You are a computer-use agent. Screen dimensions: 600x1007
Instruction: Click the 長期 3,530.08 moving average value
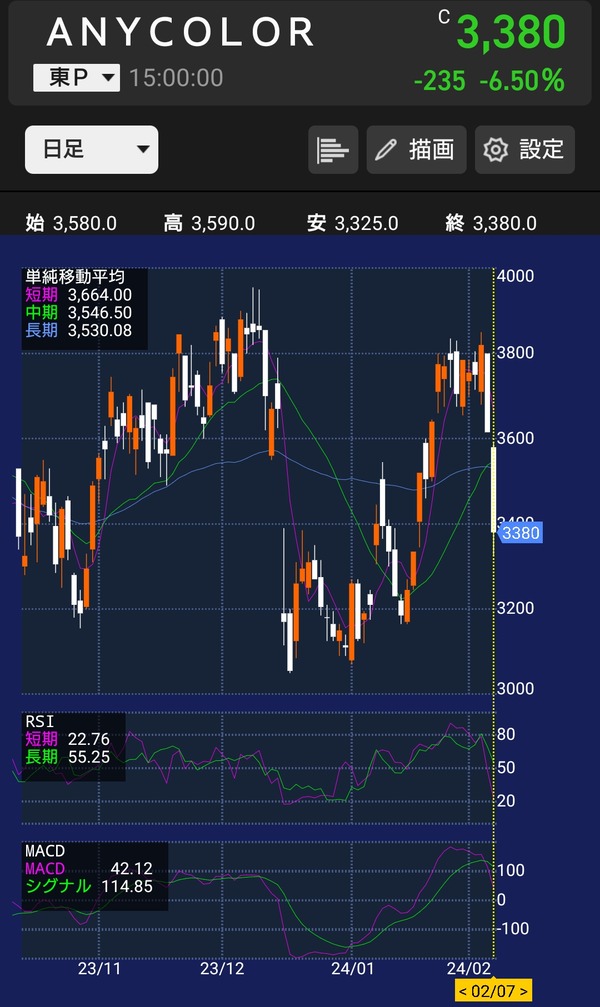pyautogui.click(x=78, y=330)
